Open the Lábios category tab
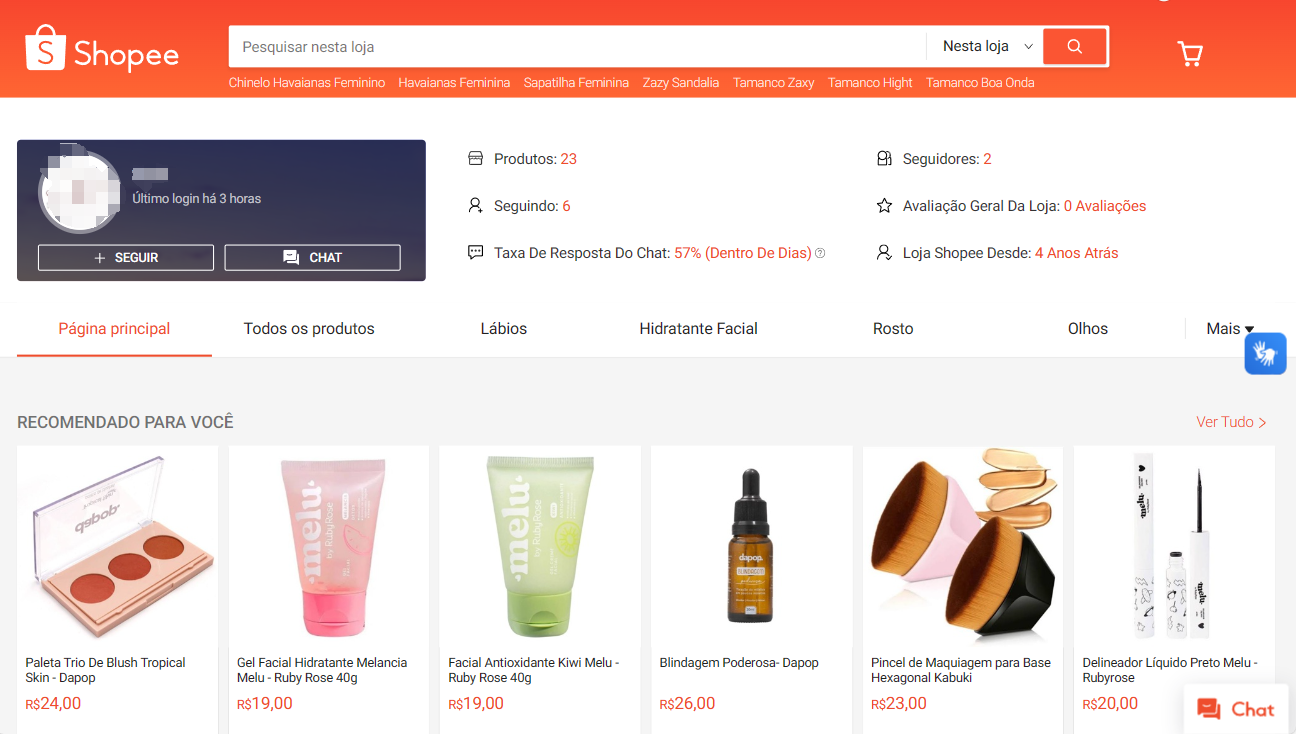The height and width of the screenshot is (734, 1296). tap(503, 328)
